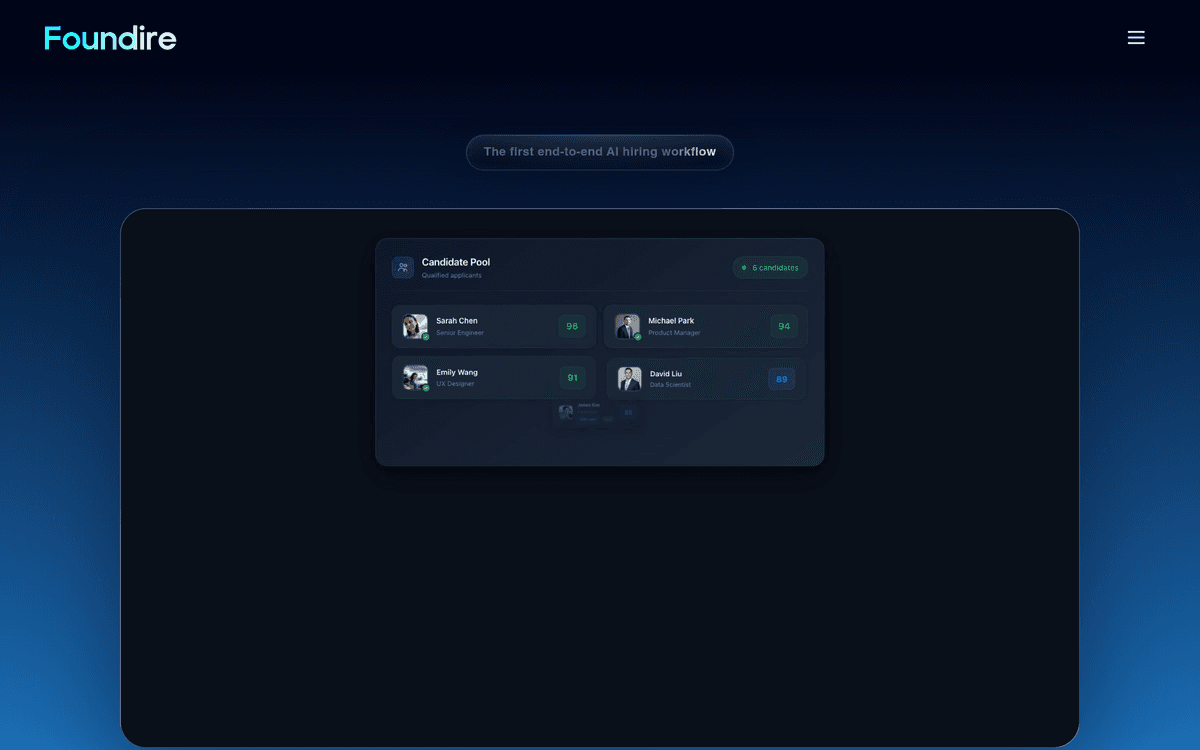This screenshot has width=1200, height=750.
Task: Click Sarah Chen's avatar photo
Action: click(415, 326)
